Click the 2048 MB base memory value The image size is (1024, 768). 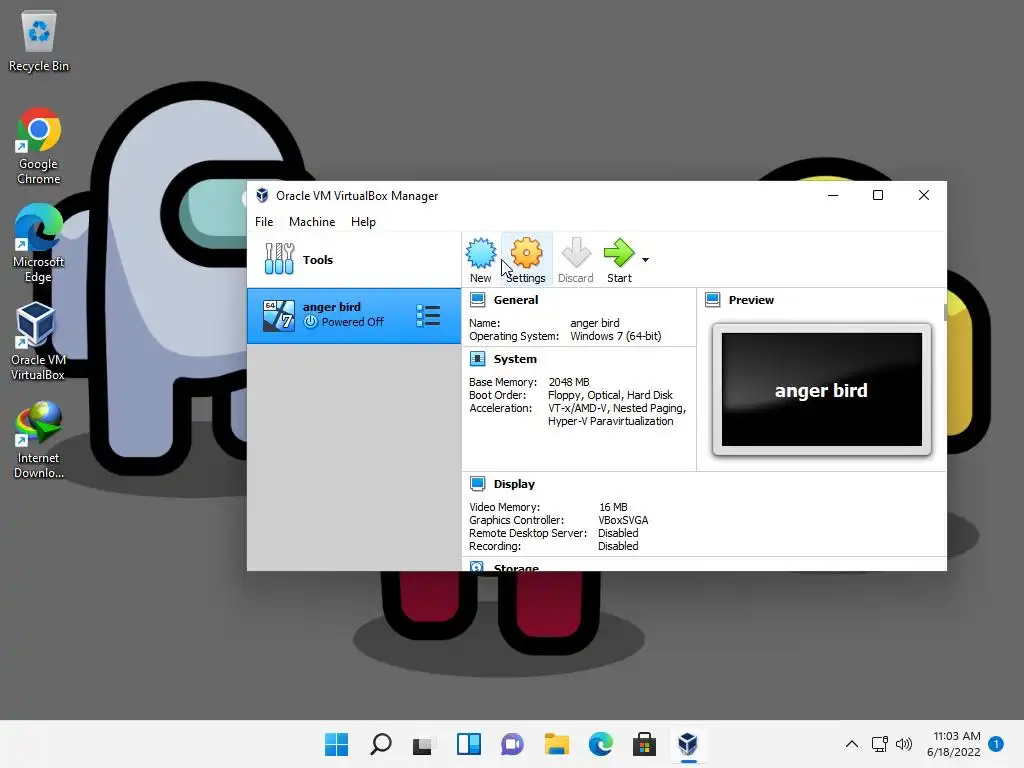569,382
